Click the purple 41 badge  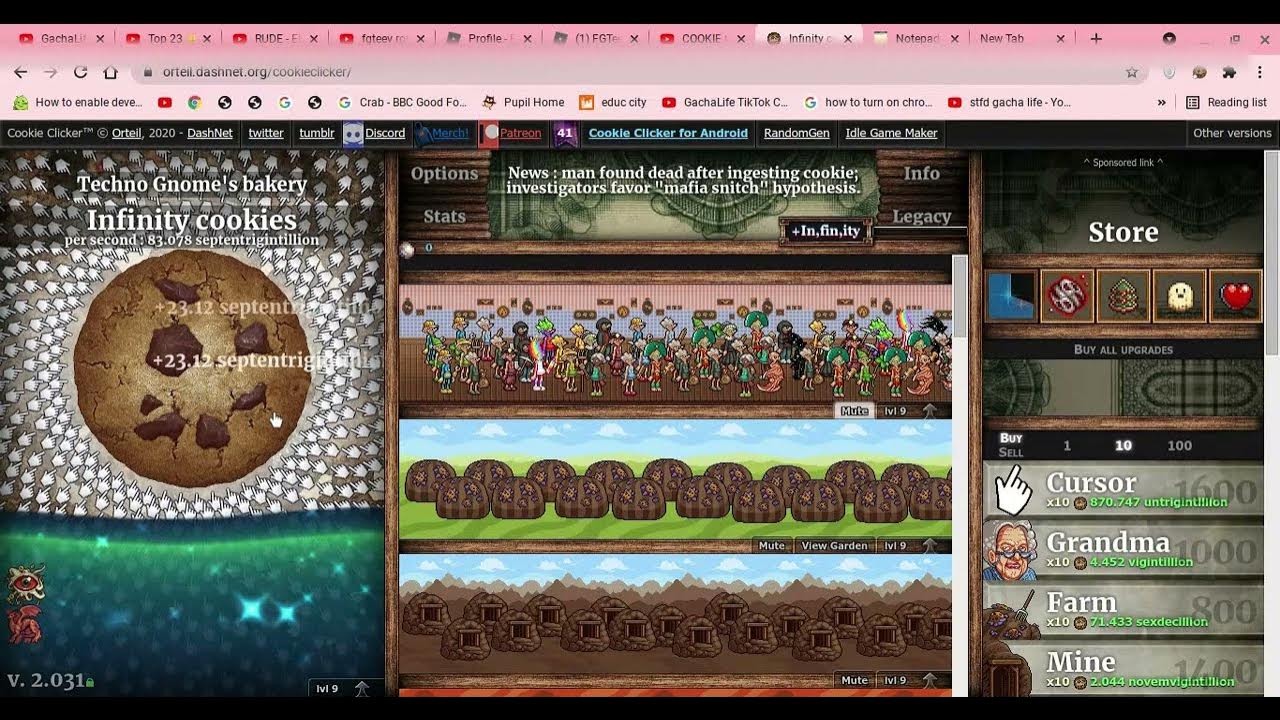tap(565, 133)
